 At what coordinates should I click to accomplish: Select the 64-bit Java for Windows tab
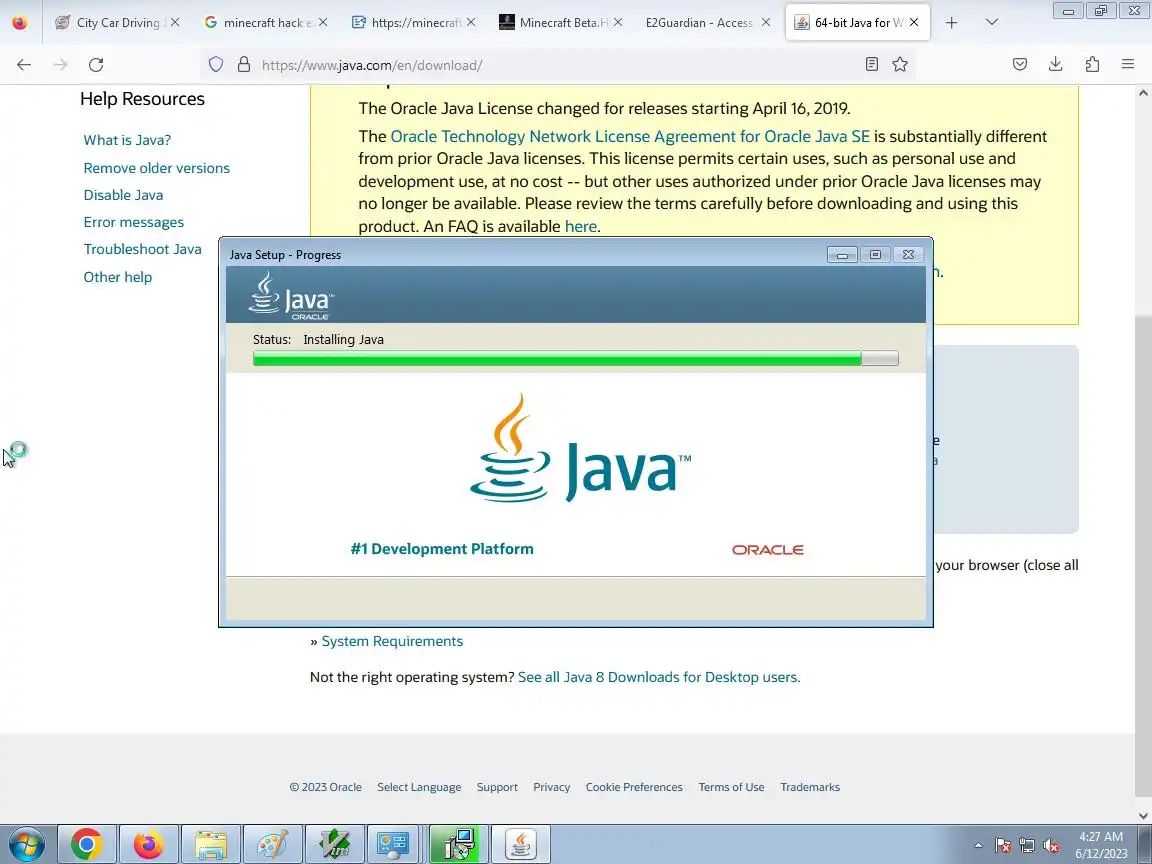pos(857,22)
